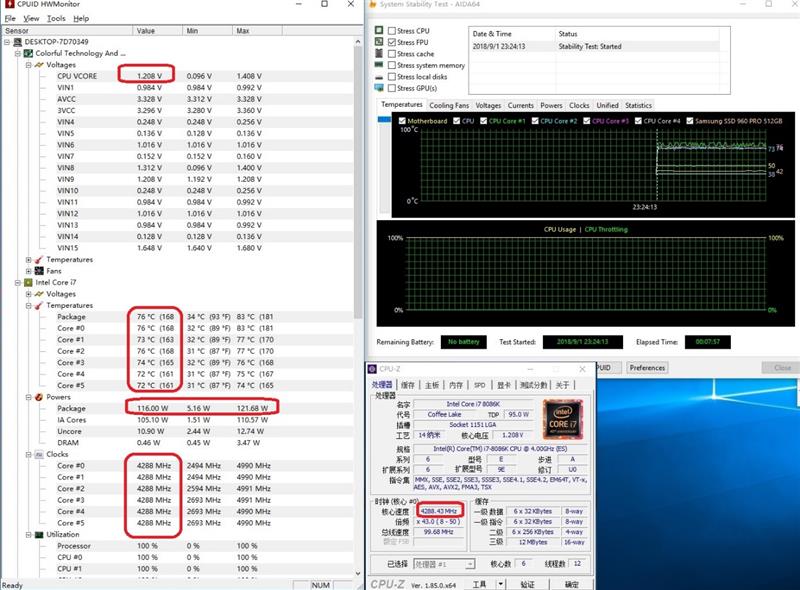Switch to Cooling Fans tab in AIDA64
The height and width of the screenshot is (590, 800).
click(449, 105)
